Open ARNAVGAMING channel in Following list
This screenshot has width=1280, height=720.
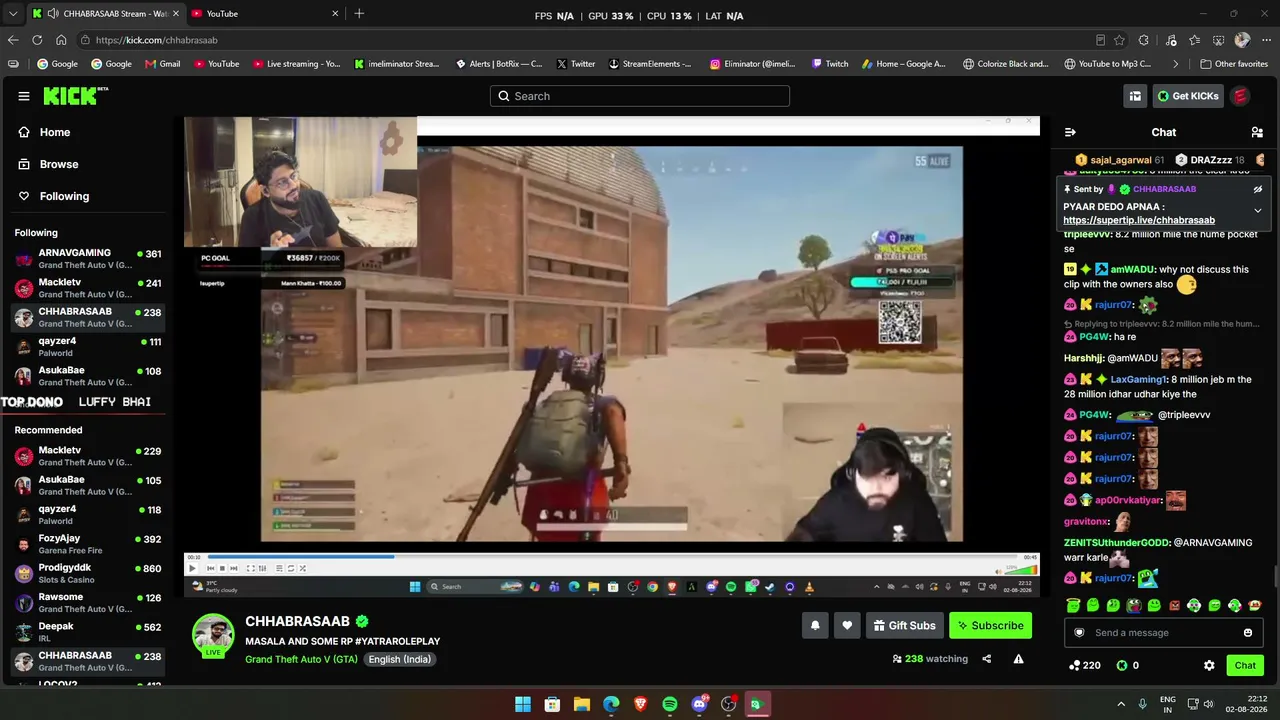pos(88,259)
